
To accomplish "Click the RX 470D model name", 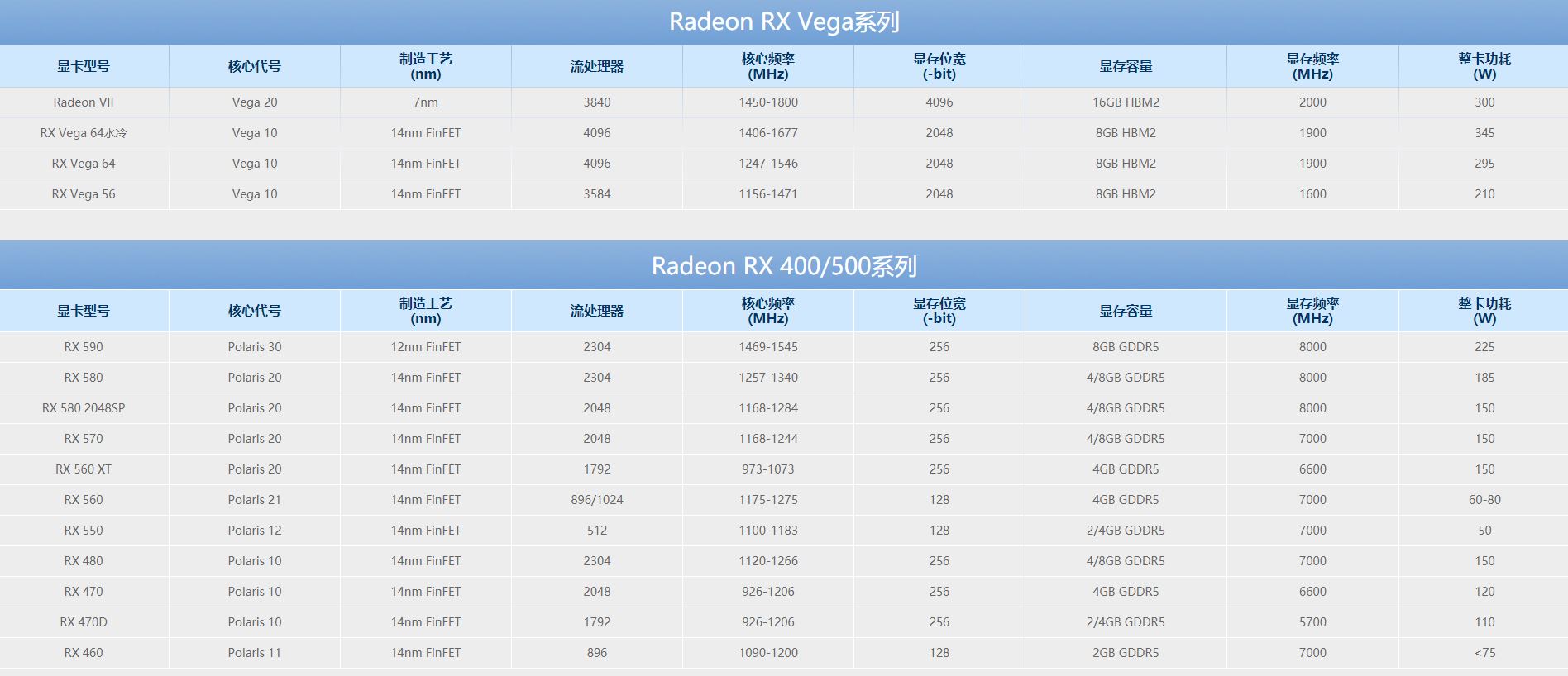I will point(84,622).
